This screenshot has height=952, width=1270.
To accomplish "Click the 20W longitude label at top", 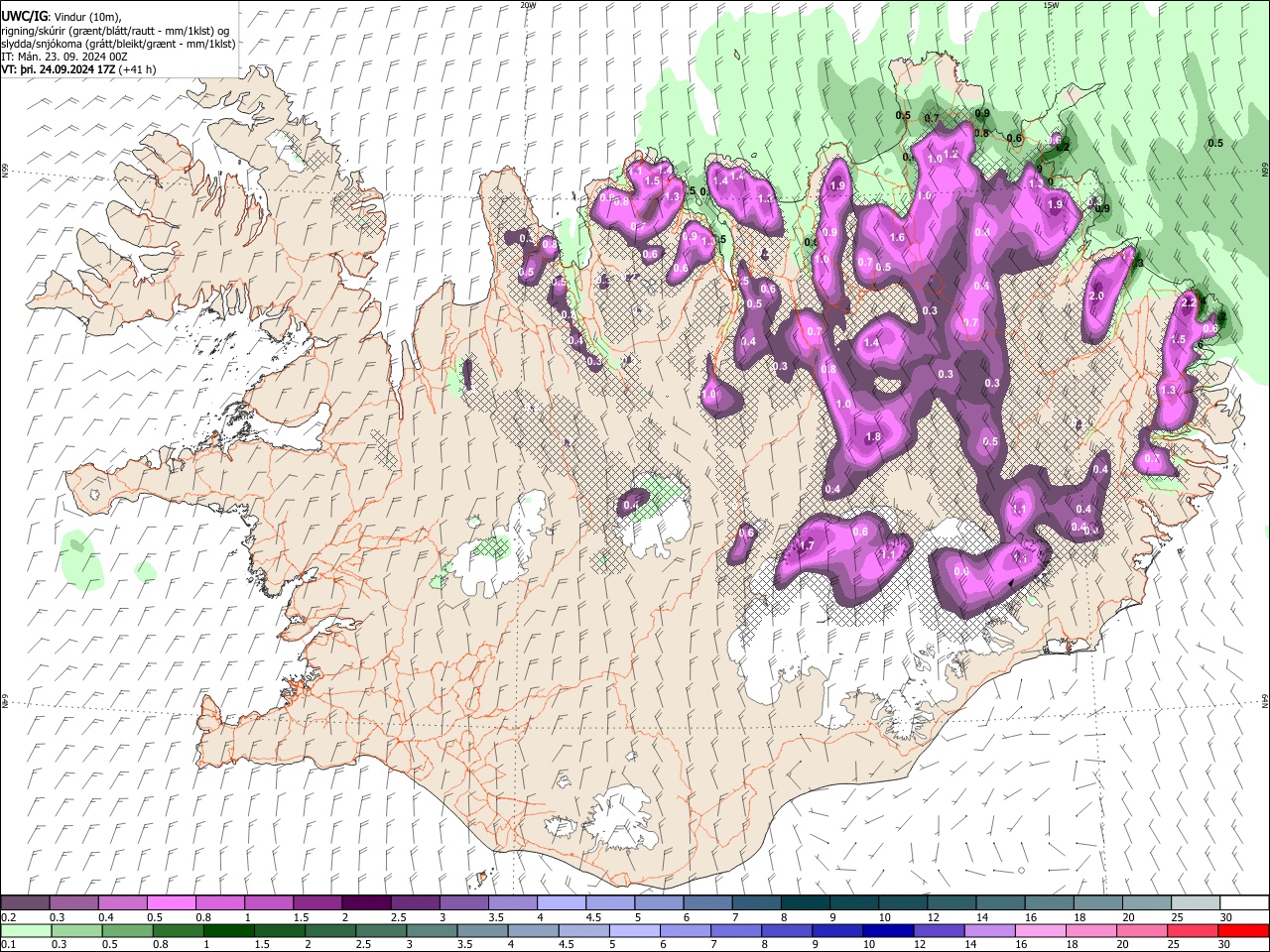I will 528,5.
